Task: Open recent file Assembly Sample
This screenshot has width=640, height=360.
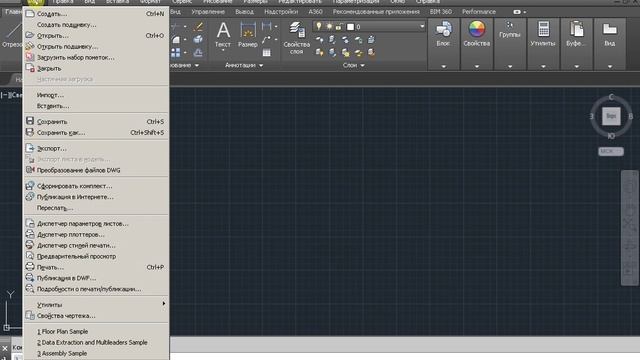Action: (96, 353)
